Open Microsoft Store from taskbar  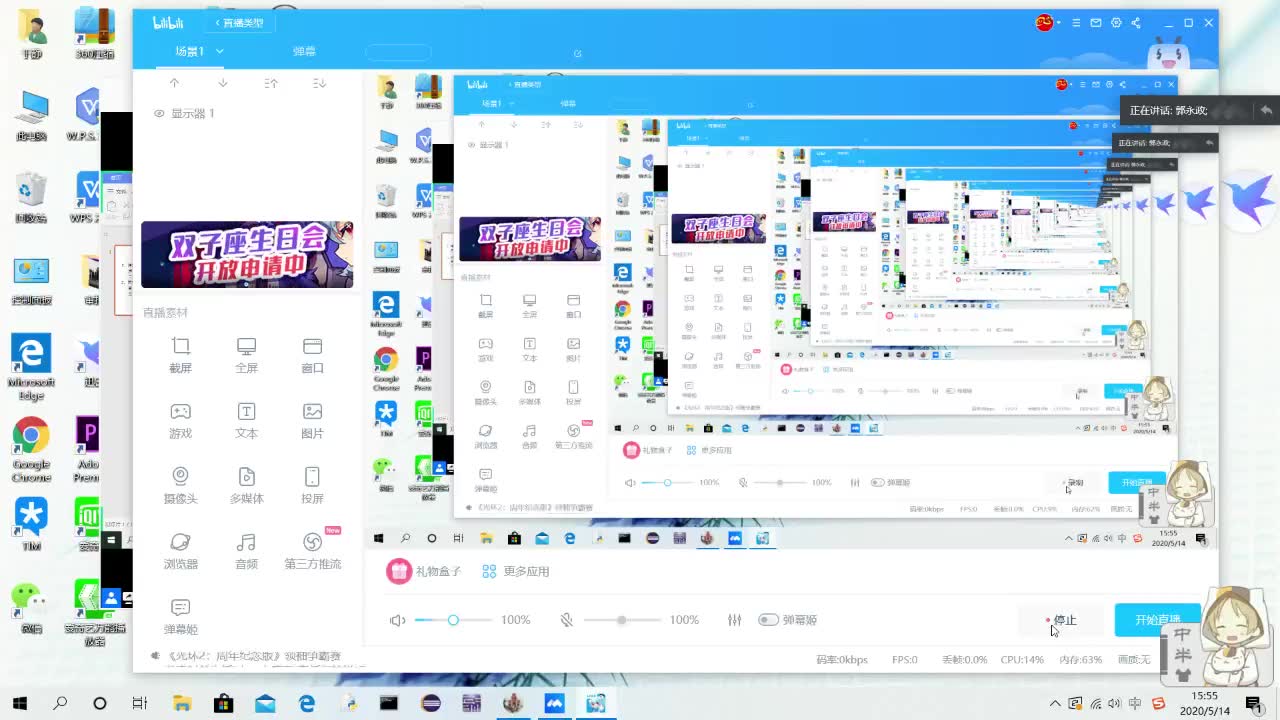[223, 703]
